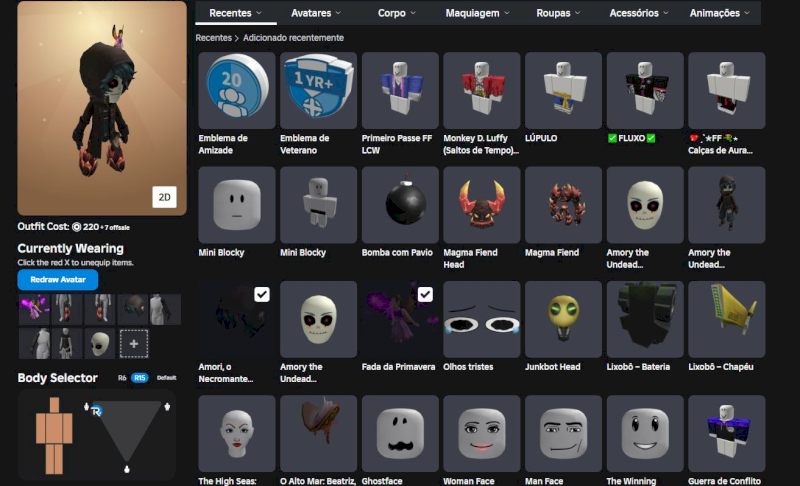This screenshot has height=486, width=800.
Task: Select the Guerra de Conflito shirt item
Action: [727, 433]
